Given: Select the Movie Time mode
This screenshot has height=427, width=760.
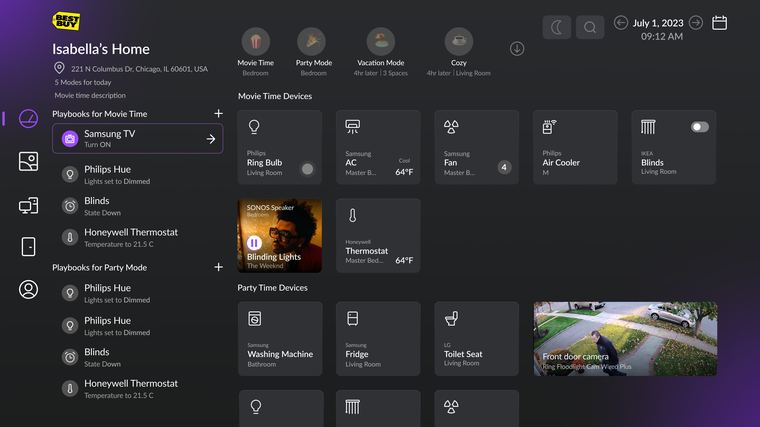Looking at the screenshot, I should coord(255,52).
